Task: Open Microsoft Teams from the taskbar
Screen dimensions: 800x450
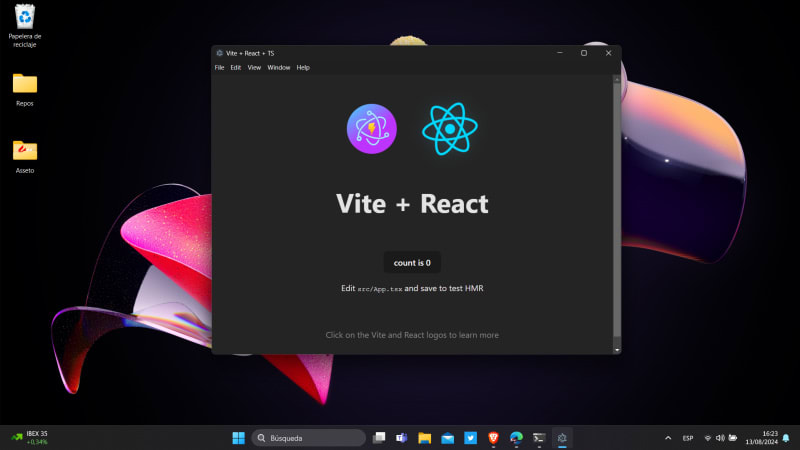Action: [x=402, y=438]
